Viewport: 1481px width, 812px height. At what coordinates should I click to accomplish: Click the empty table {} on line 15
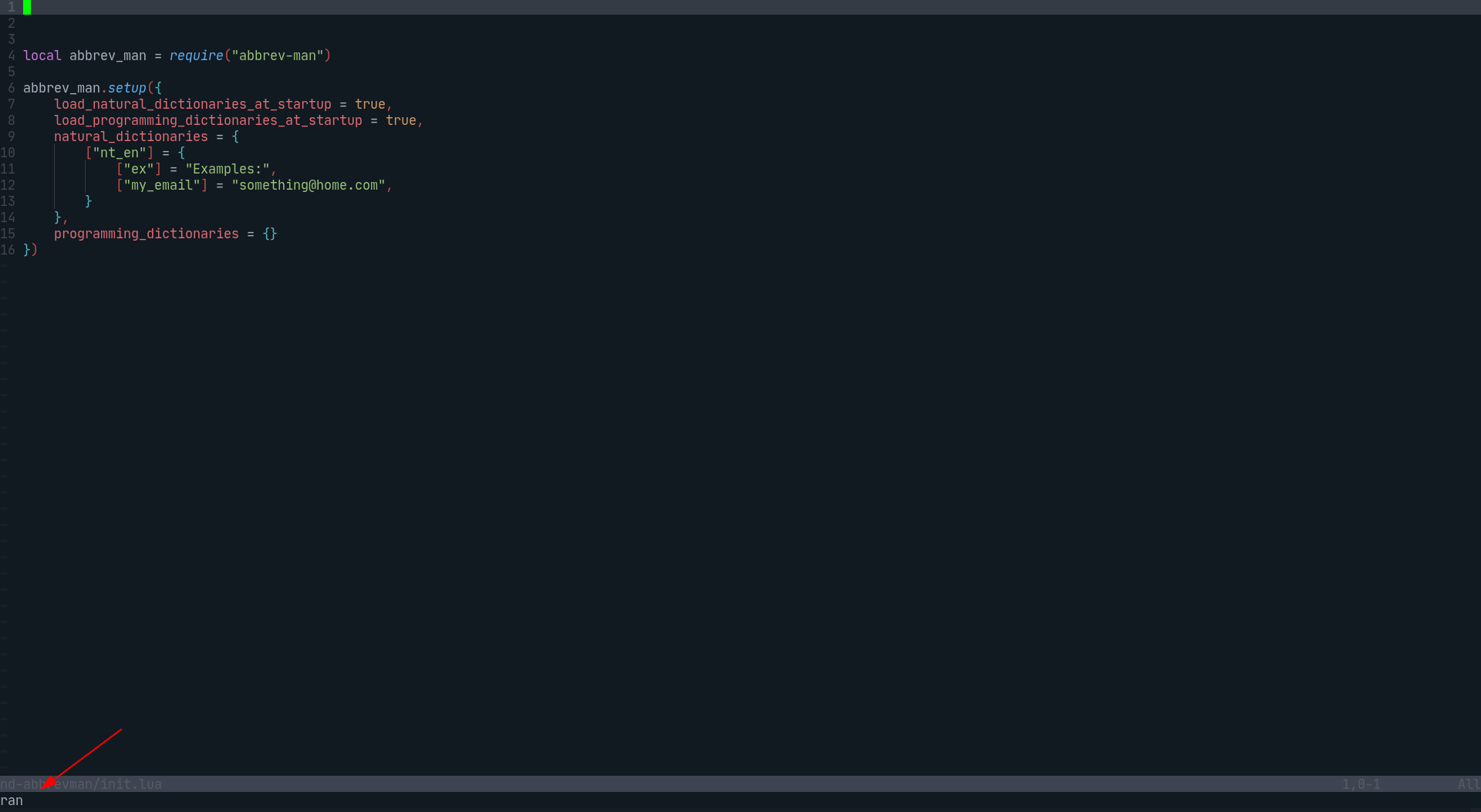click(x=268, y=234)
